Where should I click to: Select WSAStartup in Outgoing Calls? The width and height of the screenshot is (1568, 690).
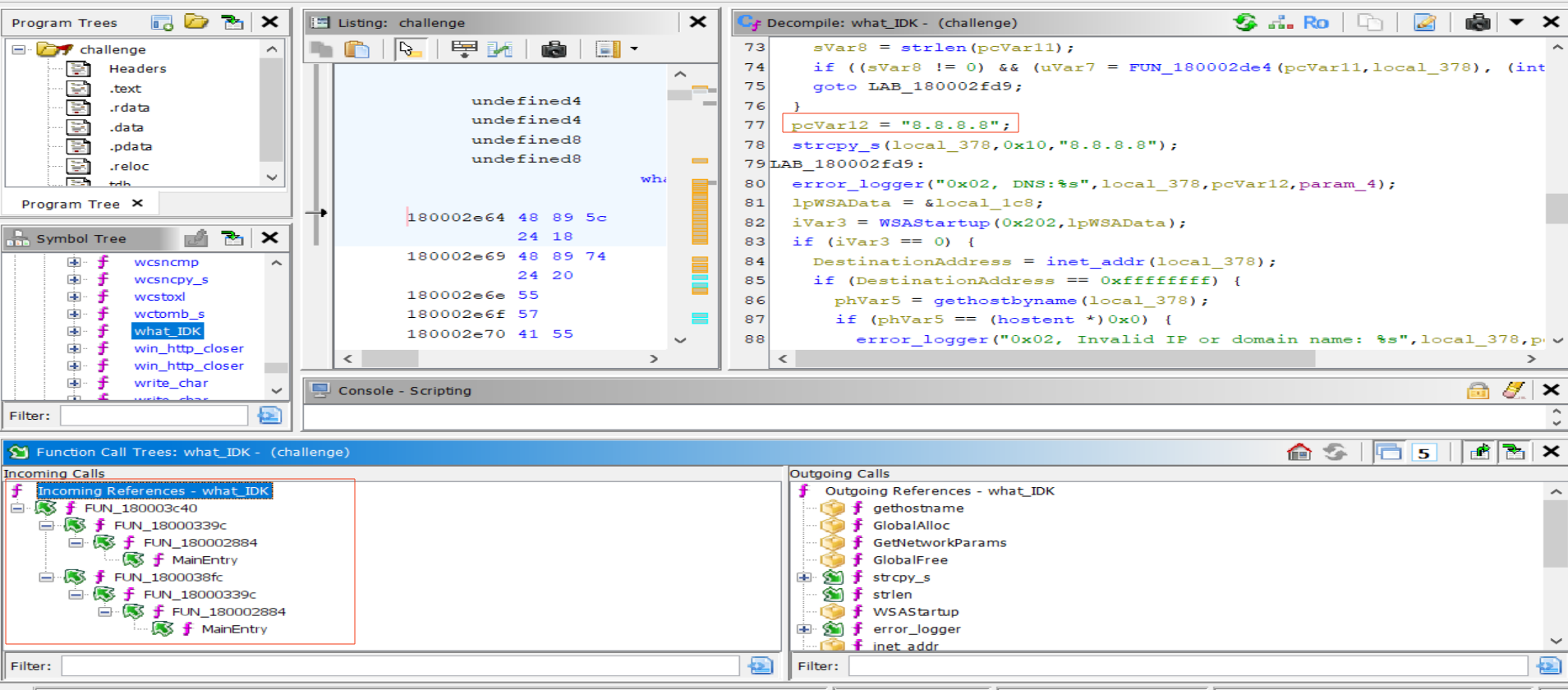tap(915, 612)
